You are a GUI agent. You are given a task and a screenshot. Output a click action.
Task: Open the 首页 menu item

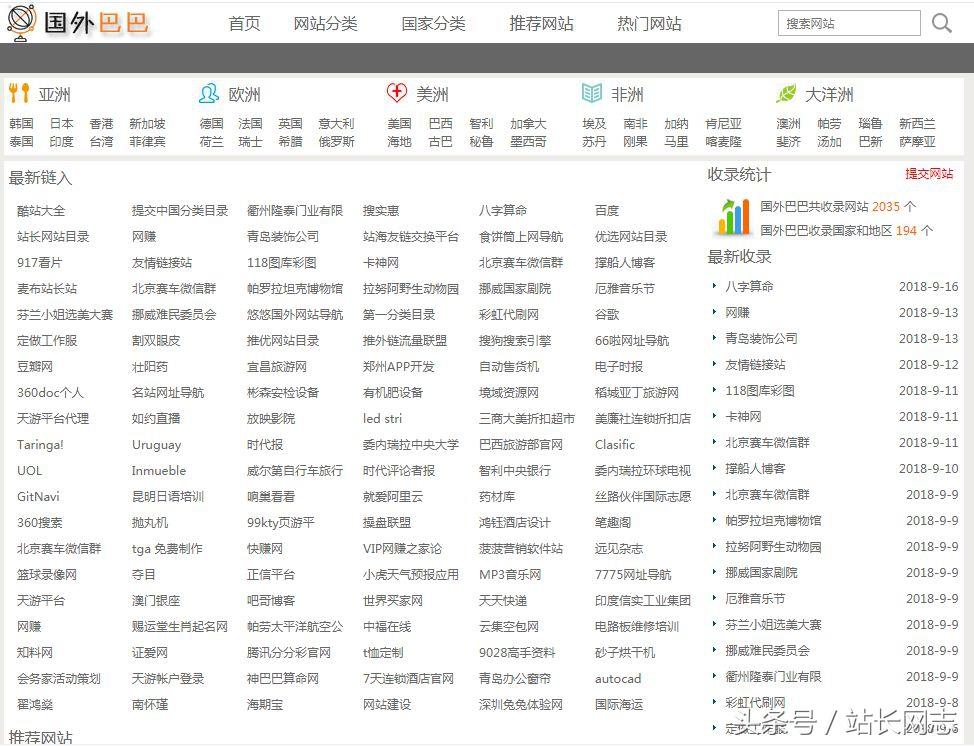tap(244, 24)
